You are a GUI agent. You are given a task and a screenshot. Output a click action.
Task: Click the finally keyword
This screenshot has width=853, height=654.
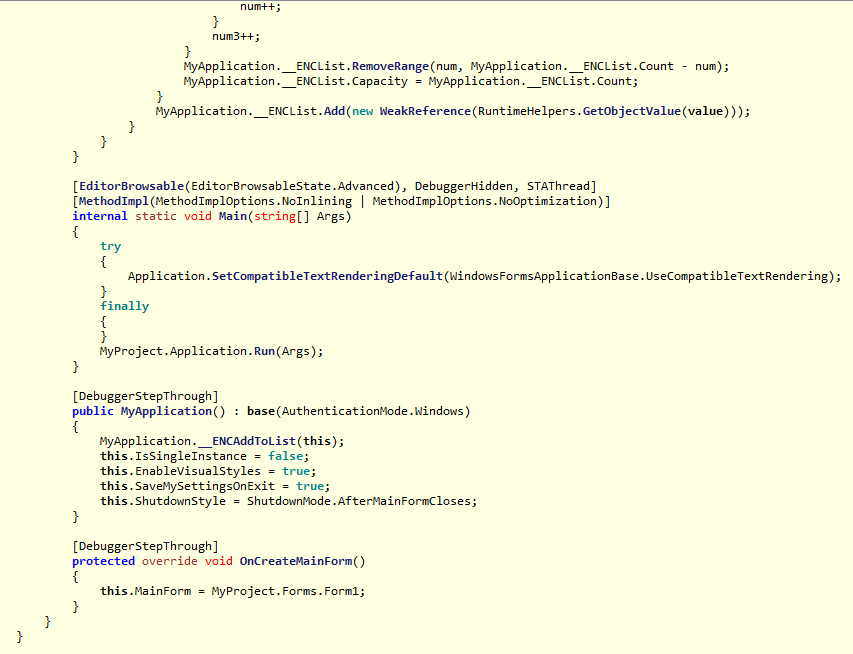[125, 306]
